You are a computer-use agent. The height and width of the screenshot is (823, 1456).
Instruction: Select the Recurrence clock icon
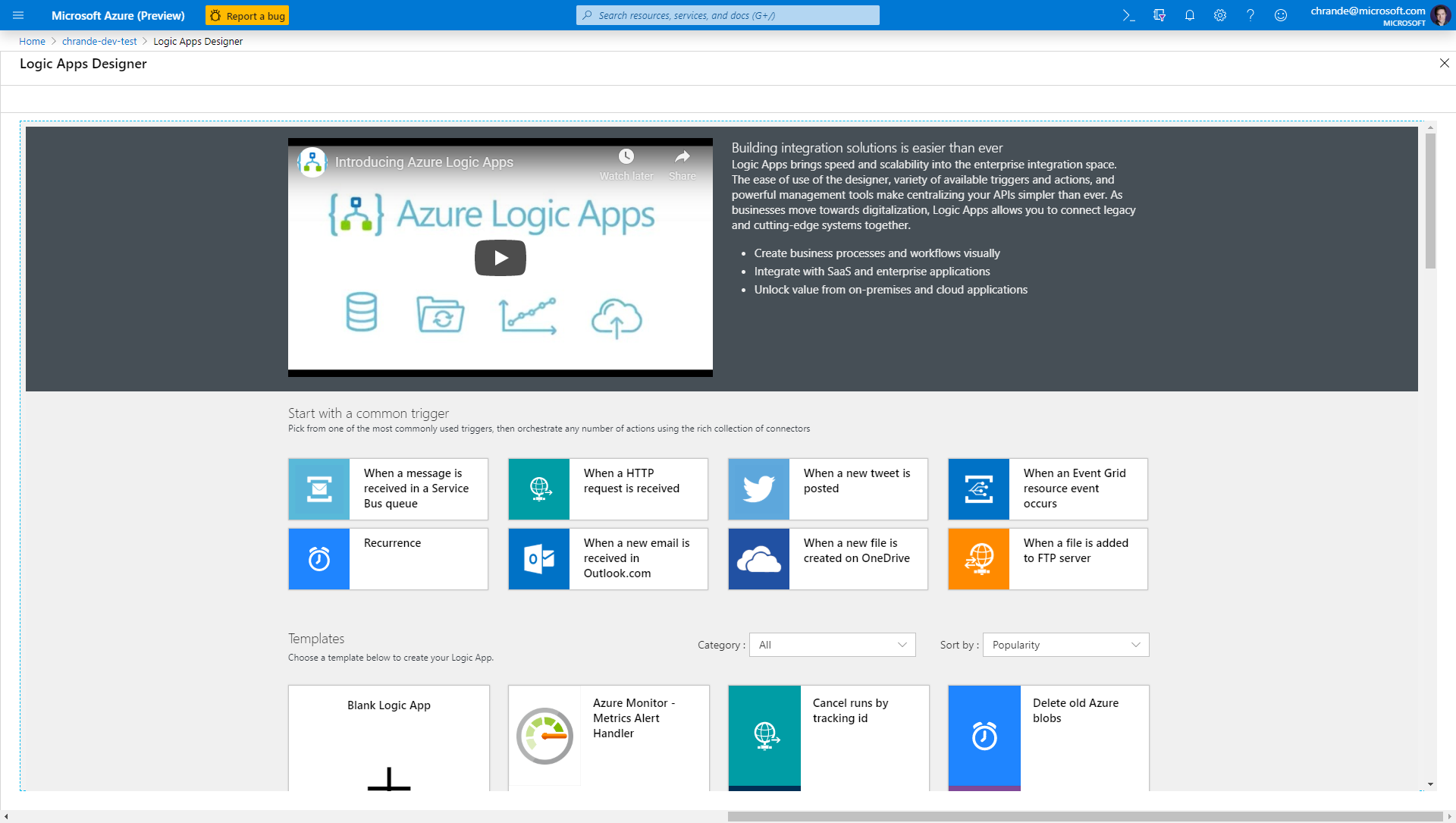click(x=319, y=559)
